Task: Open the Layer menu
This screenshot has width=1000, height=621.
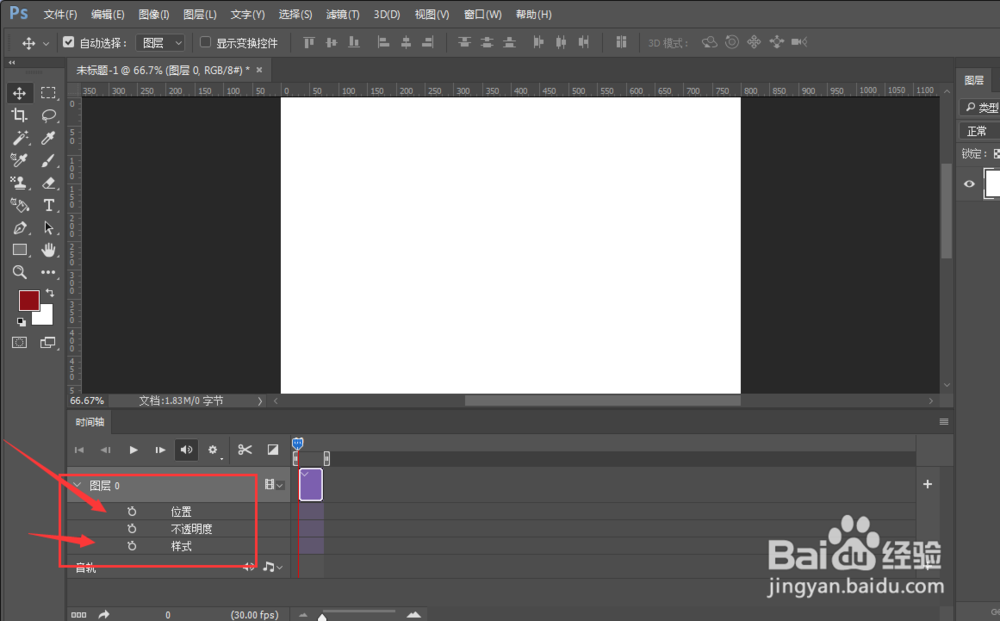Action: tap(200, 14)
